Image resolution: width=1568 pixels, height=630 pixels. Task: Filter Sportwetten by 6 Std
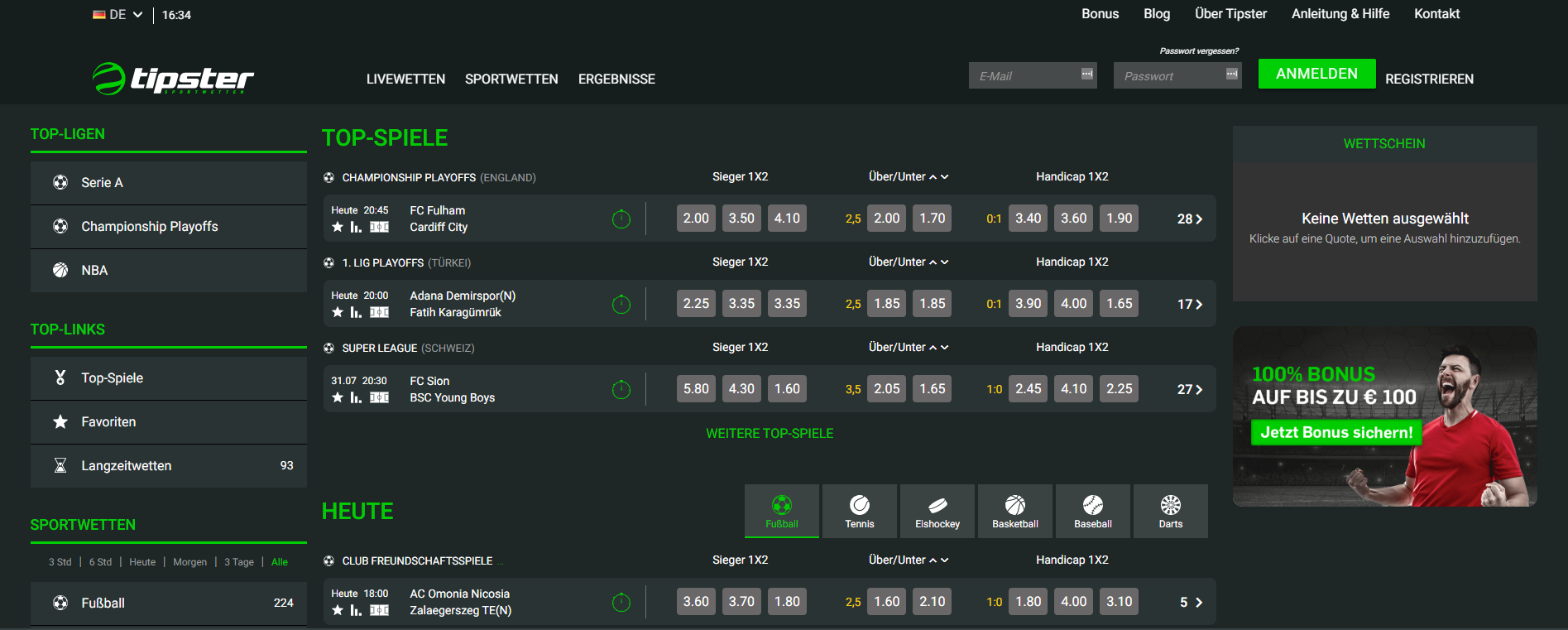[100, 562]
